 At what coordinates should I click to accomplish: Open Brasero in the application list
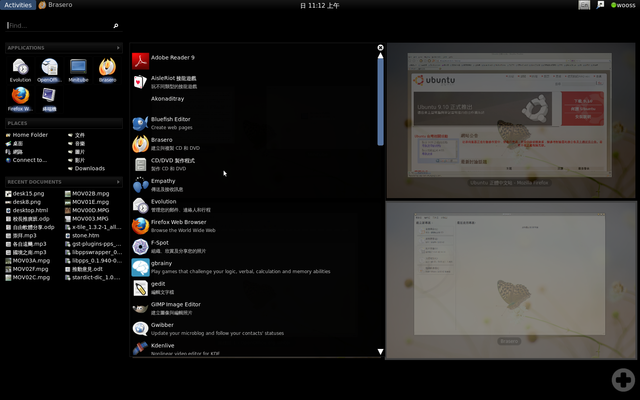pyautogui.click(x=166, y=144)
